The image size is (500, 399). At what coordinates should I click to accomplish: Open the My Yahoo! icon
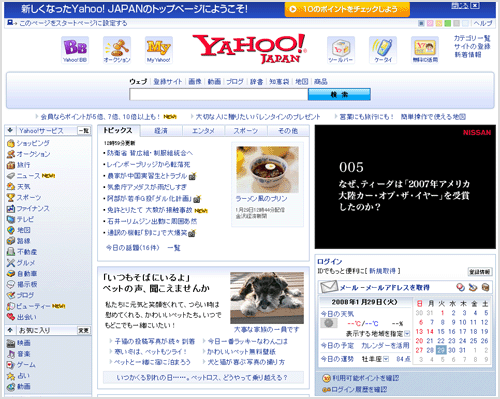tap(159, 50)
